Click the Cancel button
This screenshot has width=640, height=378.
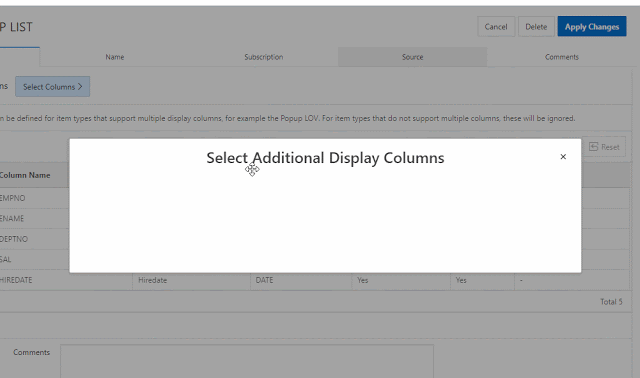[496, 27]
